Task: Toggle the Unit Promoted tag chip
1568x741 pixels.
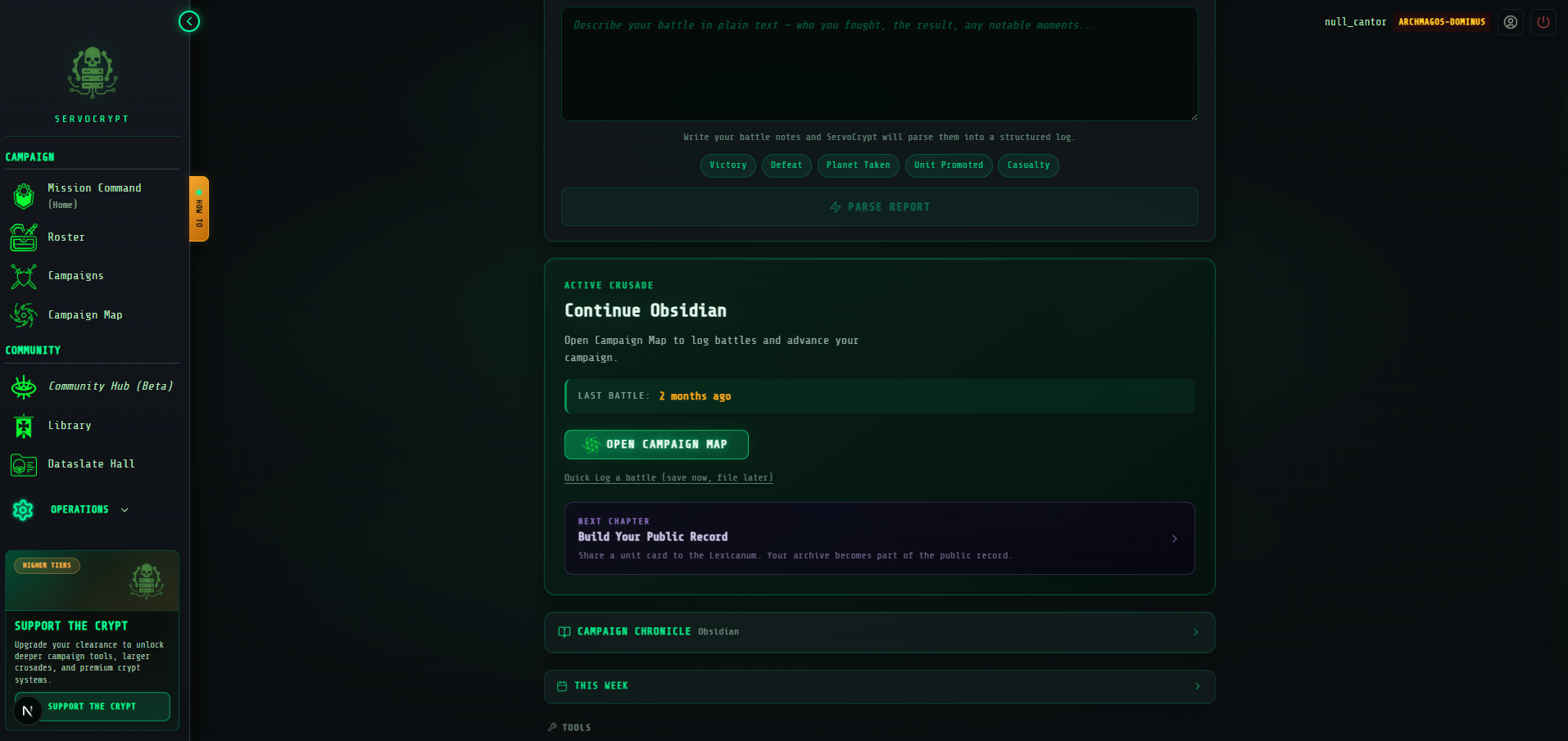Action: tap(949, 165)
